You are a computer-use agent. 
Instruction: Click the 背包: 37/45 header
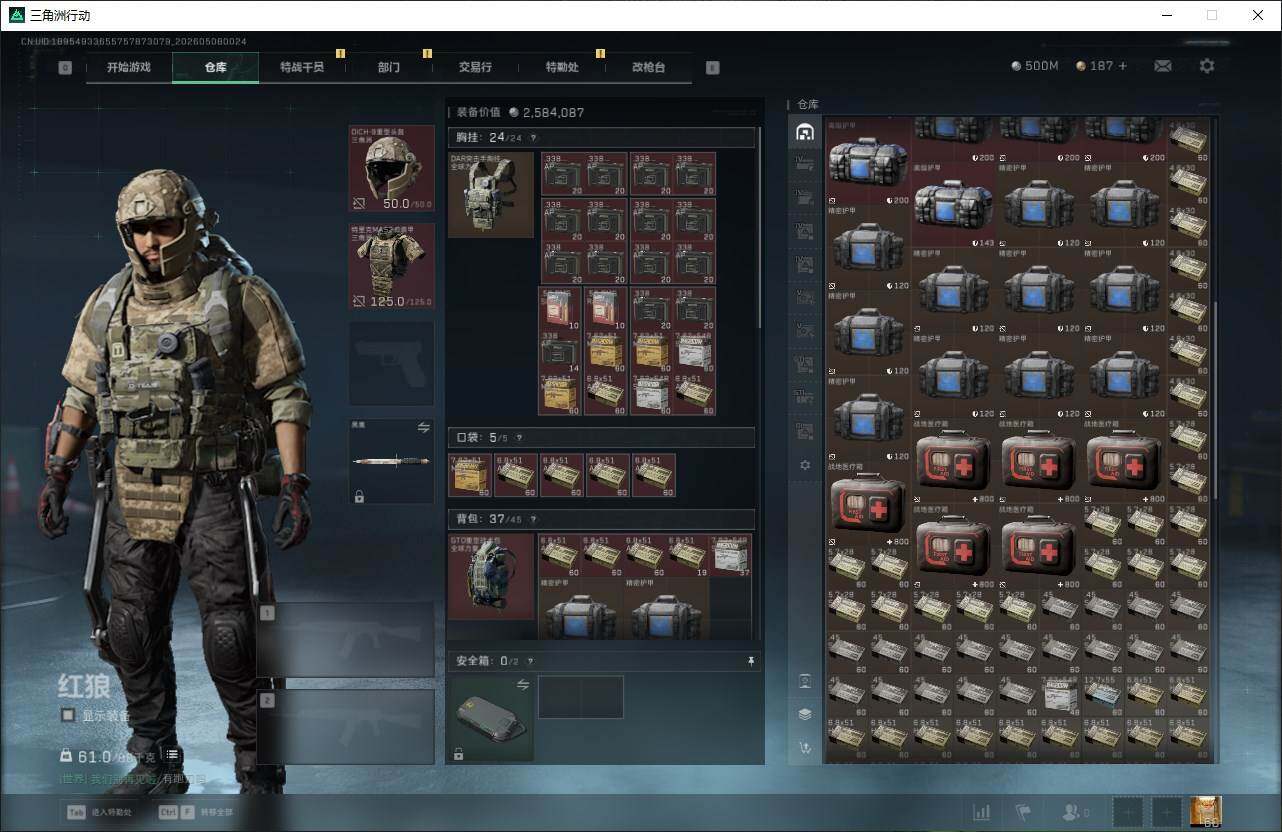point(601,520)
